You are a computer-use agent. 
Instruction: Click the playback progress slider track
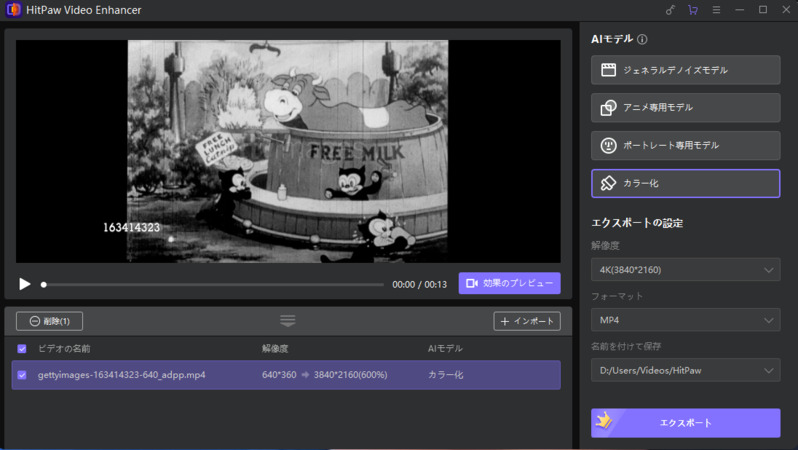pos(213,285)
